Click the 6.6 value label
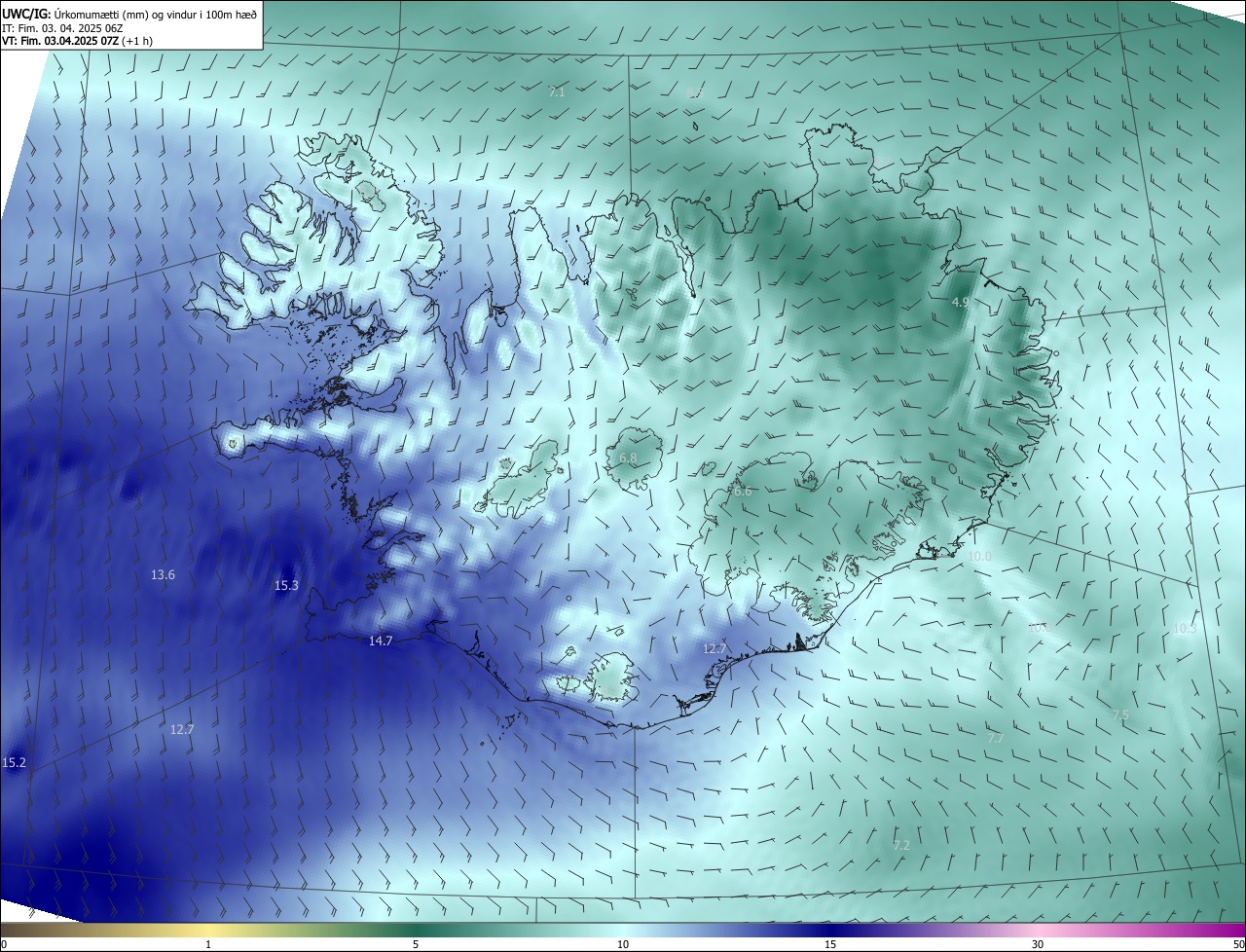This screenshot has width=1246, height=952. (x=743, y=492)
